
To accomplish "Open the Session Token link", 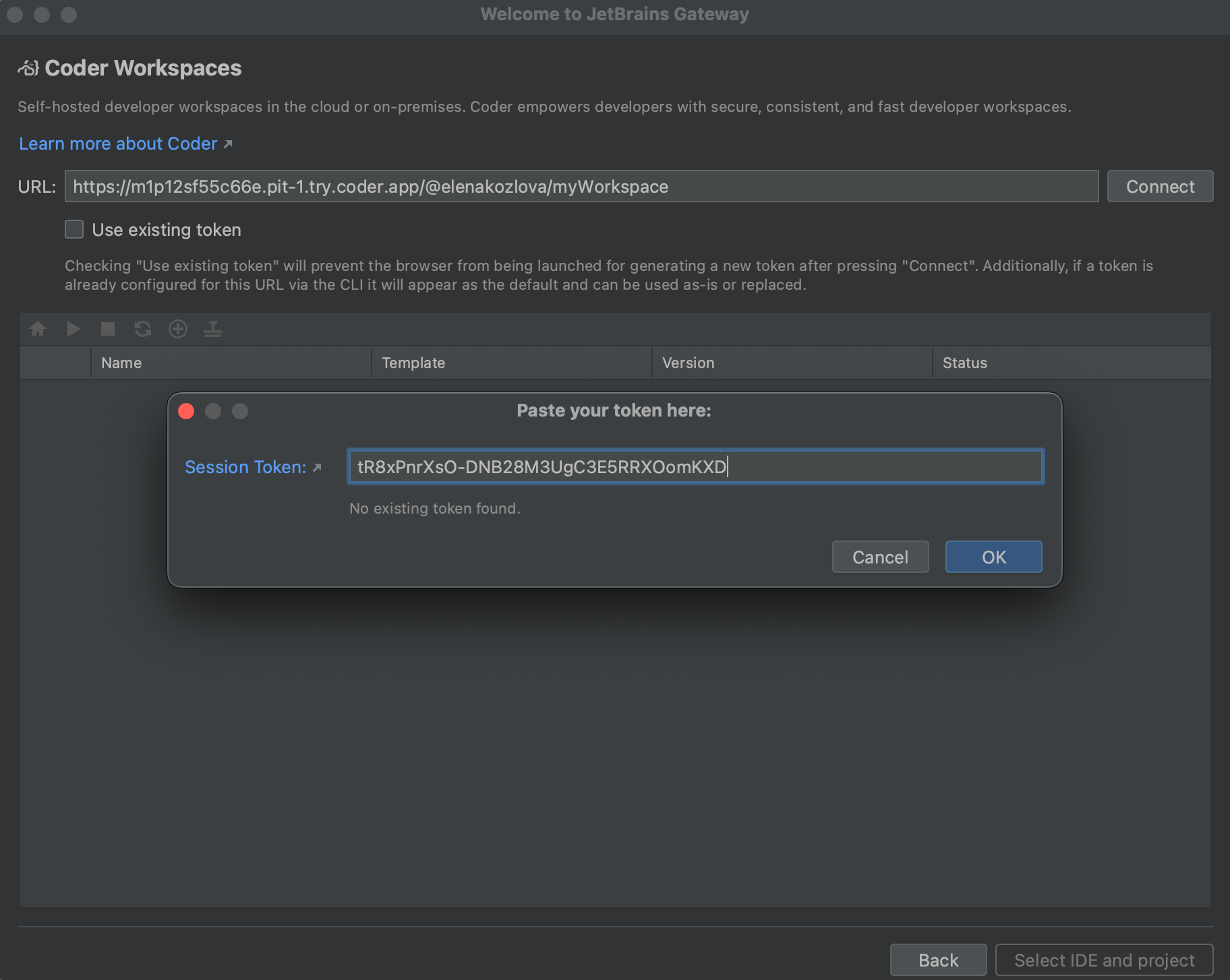I will [x=245, y=467].
